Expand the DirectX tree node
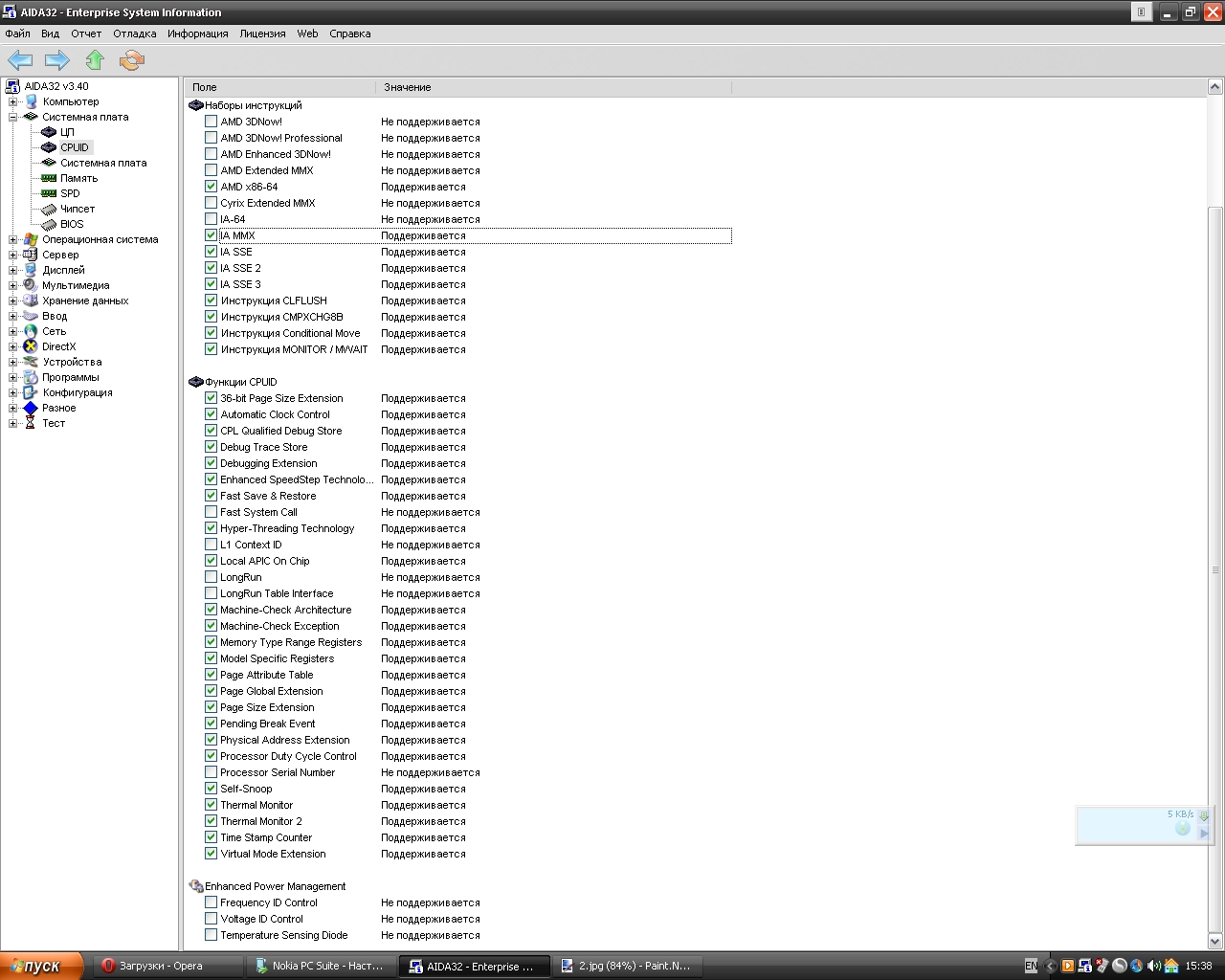 tap(13, 346)
